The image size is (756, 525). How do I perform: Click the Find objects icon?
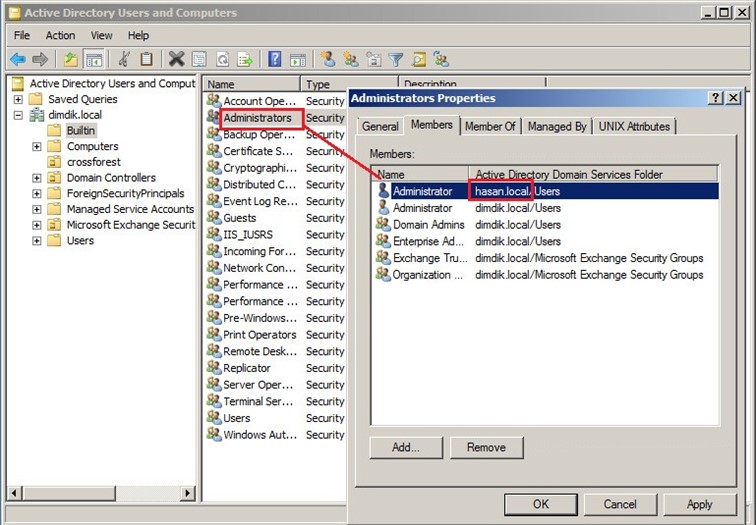click(x=419, y=59)
